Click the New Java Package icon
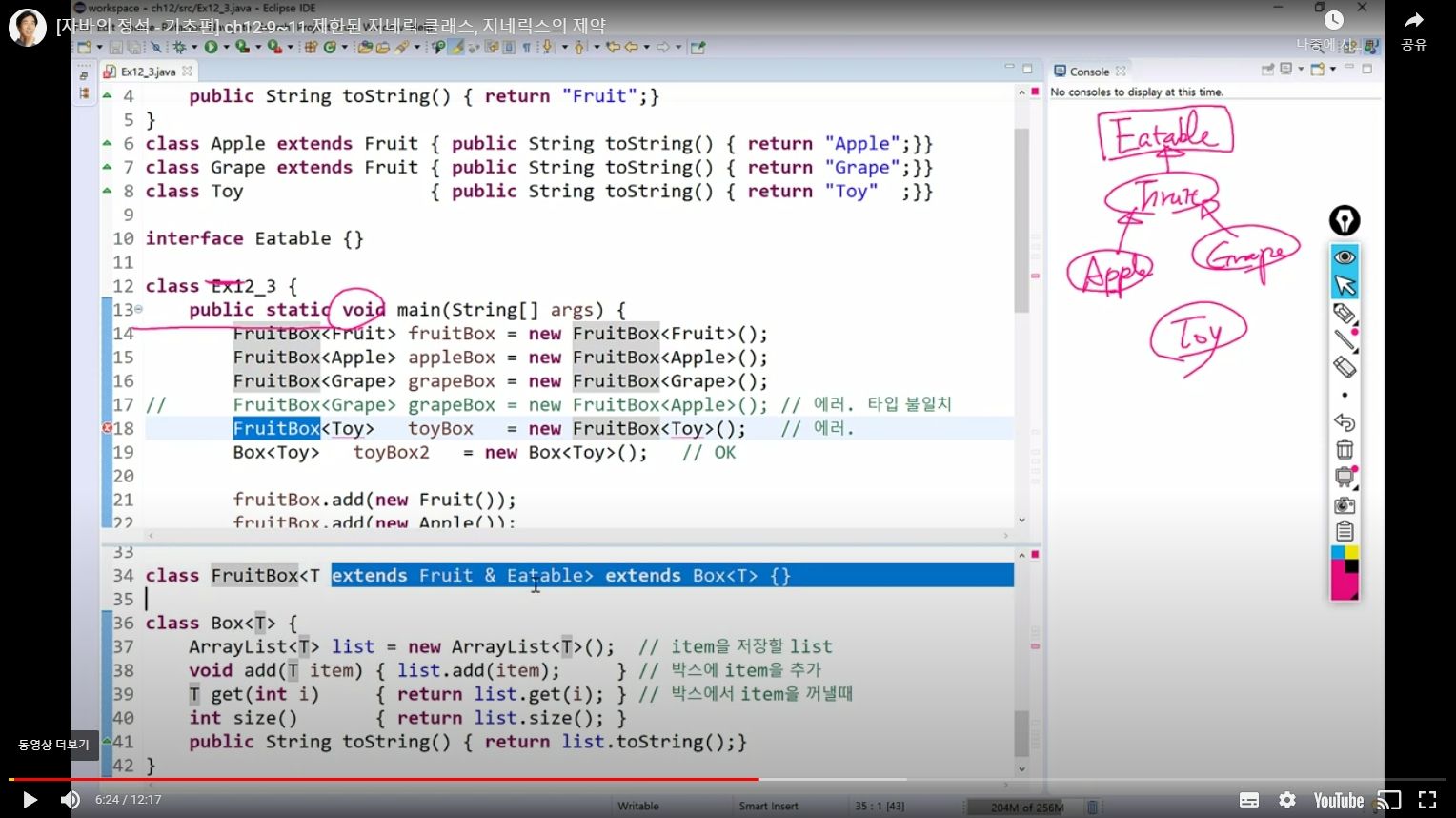 click(310, 47)
